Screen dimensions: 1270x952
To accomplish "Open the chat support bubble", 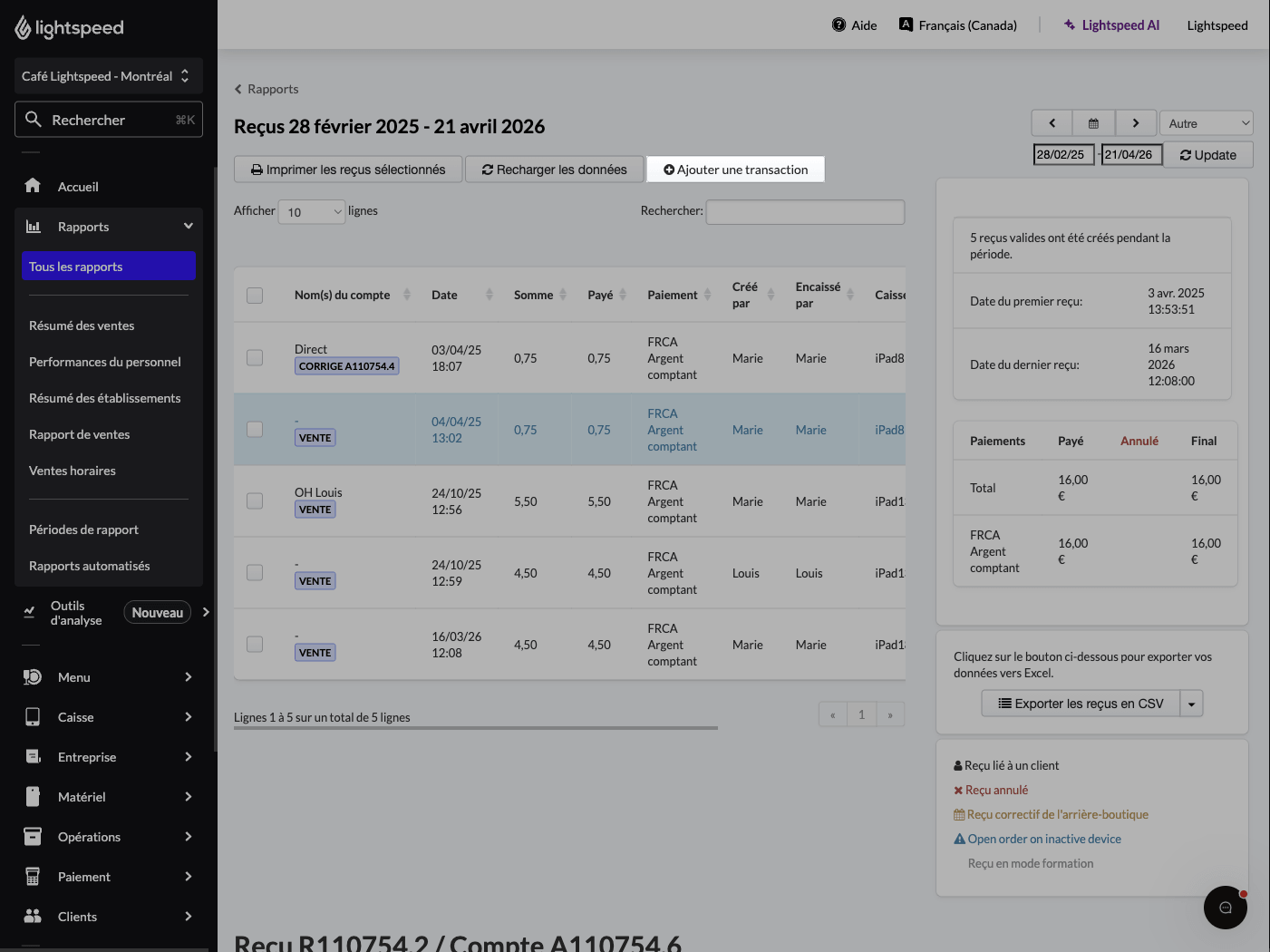I will coord(1226,908).
